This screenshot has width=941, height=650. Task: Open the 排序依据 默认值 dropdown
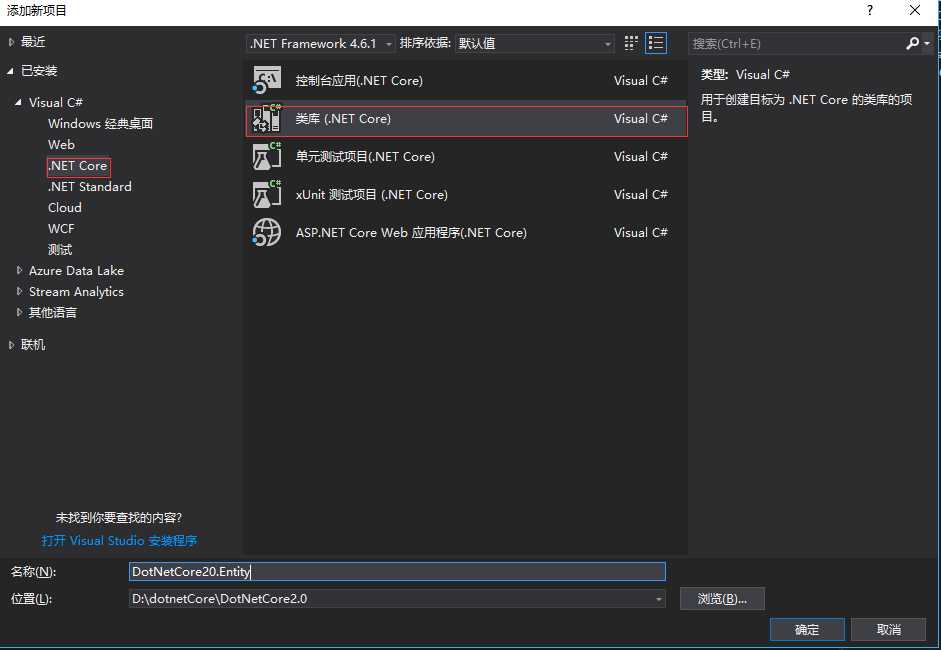pyautogui.click(x=535, y=43)
